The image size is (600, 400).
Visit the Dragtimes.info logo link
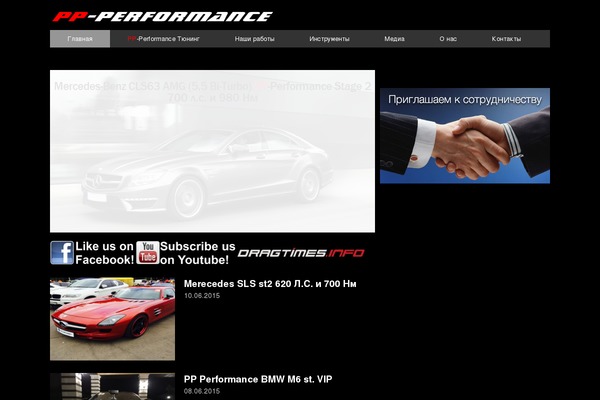point(301,253)
